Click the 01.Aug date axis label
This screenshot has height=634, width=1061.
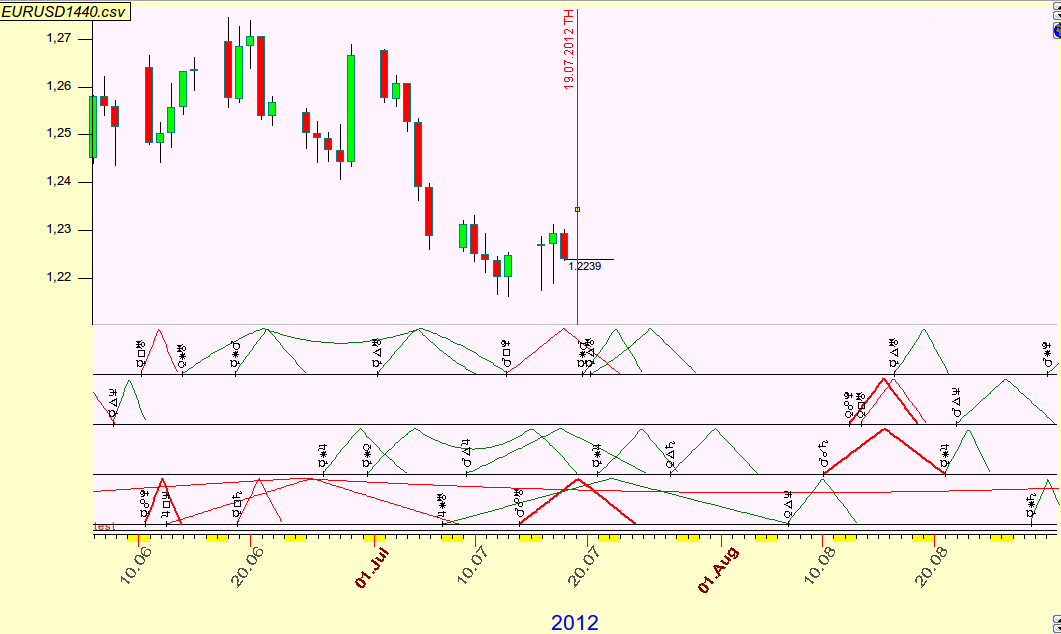(x=719, y=567)
